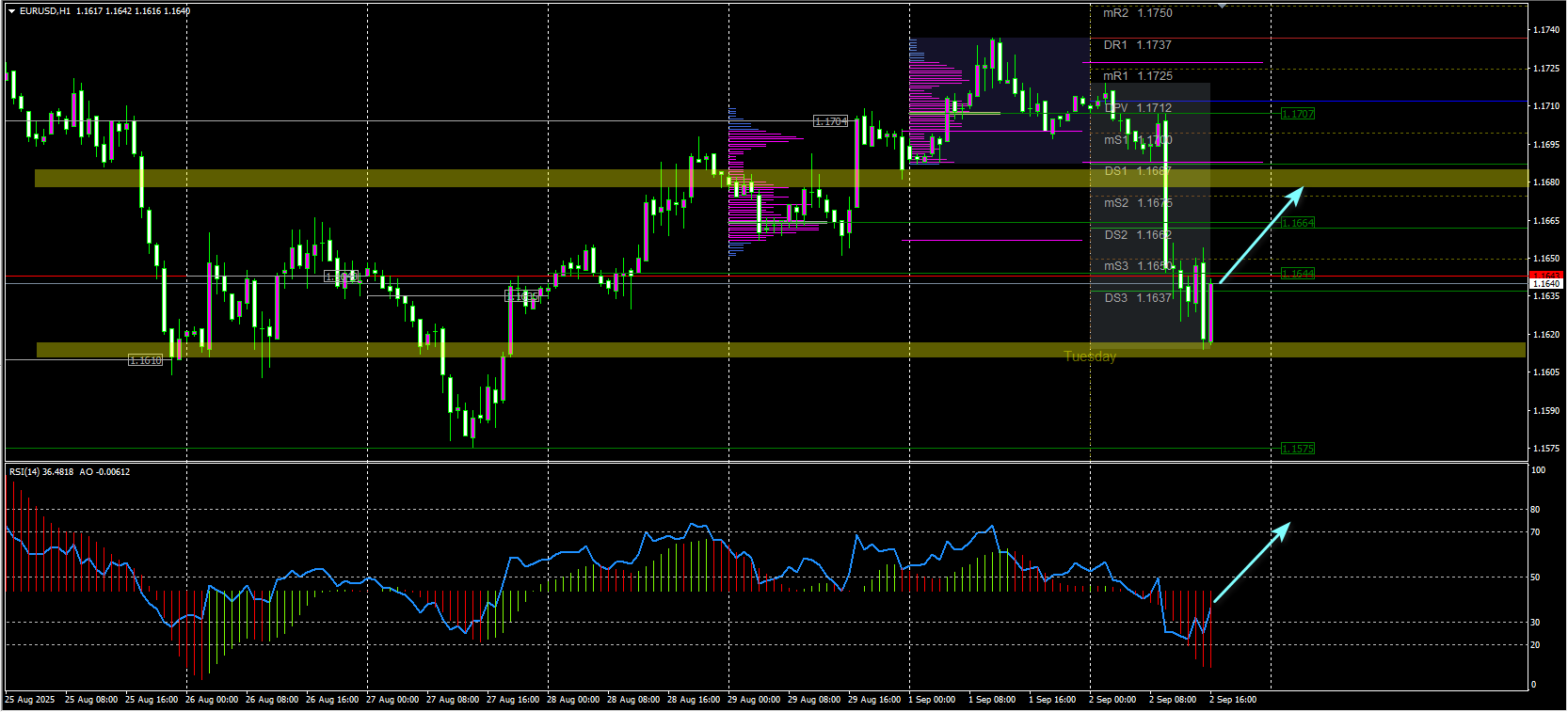Viewport: 1568px width, 712px height.
Task: Click the green 1.1707 level tag
Action: pos(1298,114)
